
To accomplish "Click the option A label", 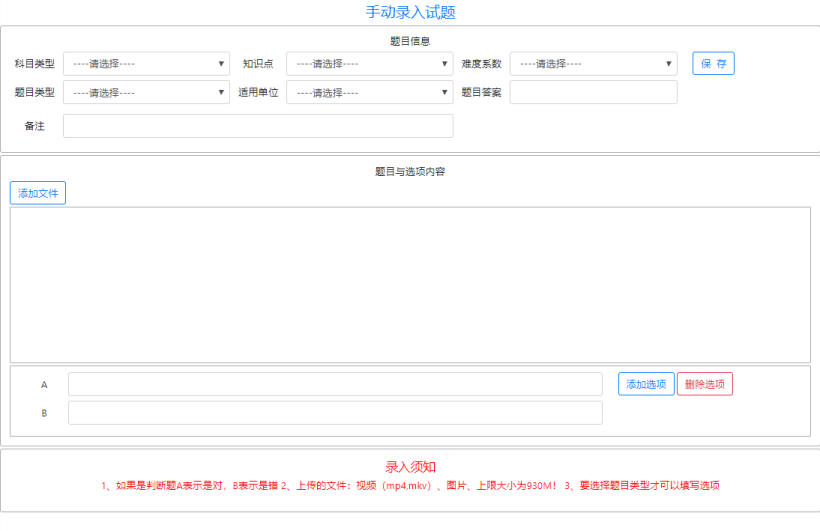I will [44, 385].
